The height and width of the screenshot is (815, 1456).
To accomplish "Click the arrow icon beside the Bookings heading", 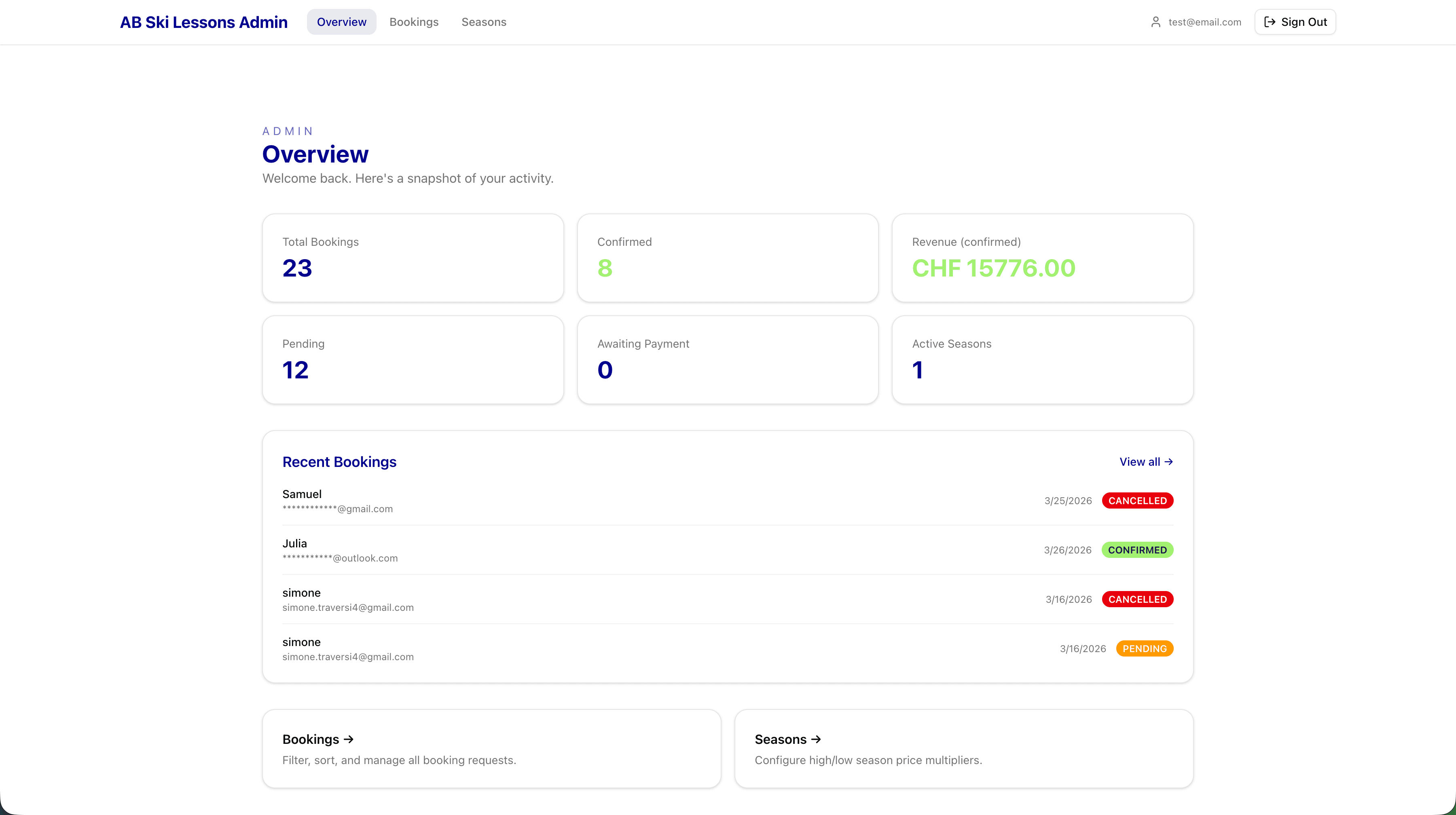I will 348,739.
